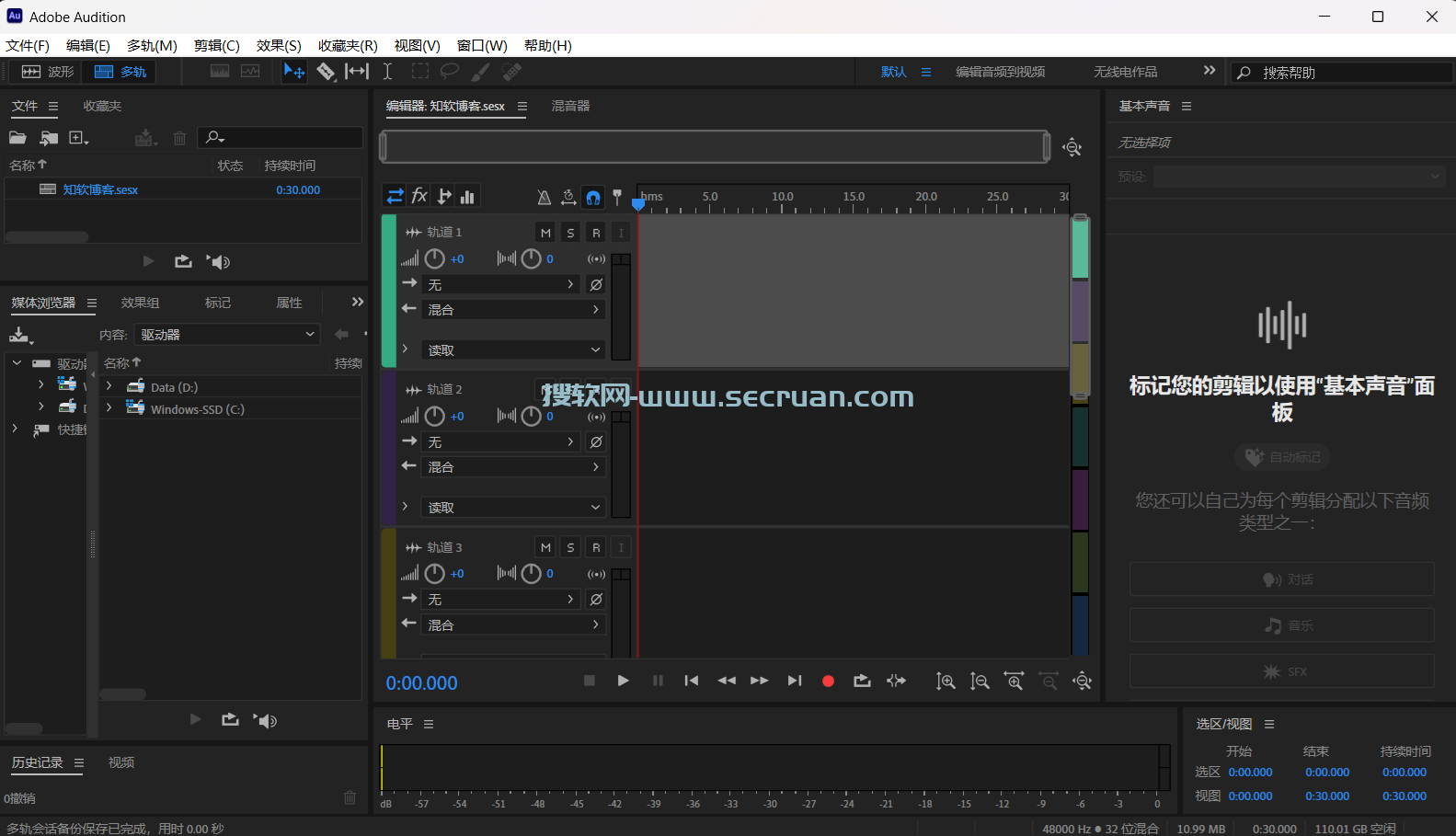The width and height of the screenshot is (1456, 836).
Task: Open Track 1 input dropdown (无)
Action: click(x=501, y=285)
